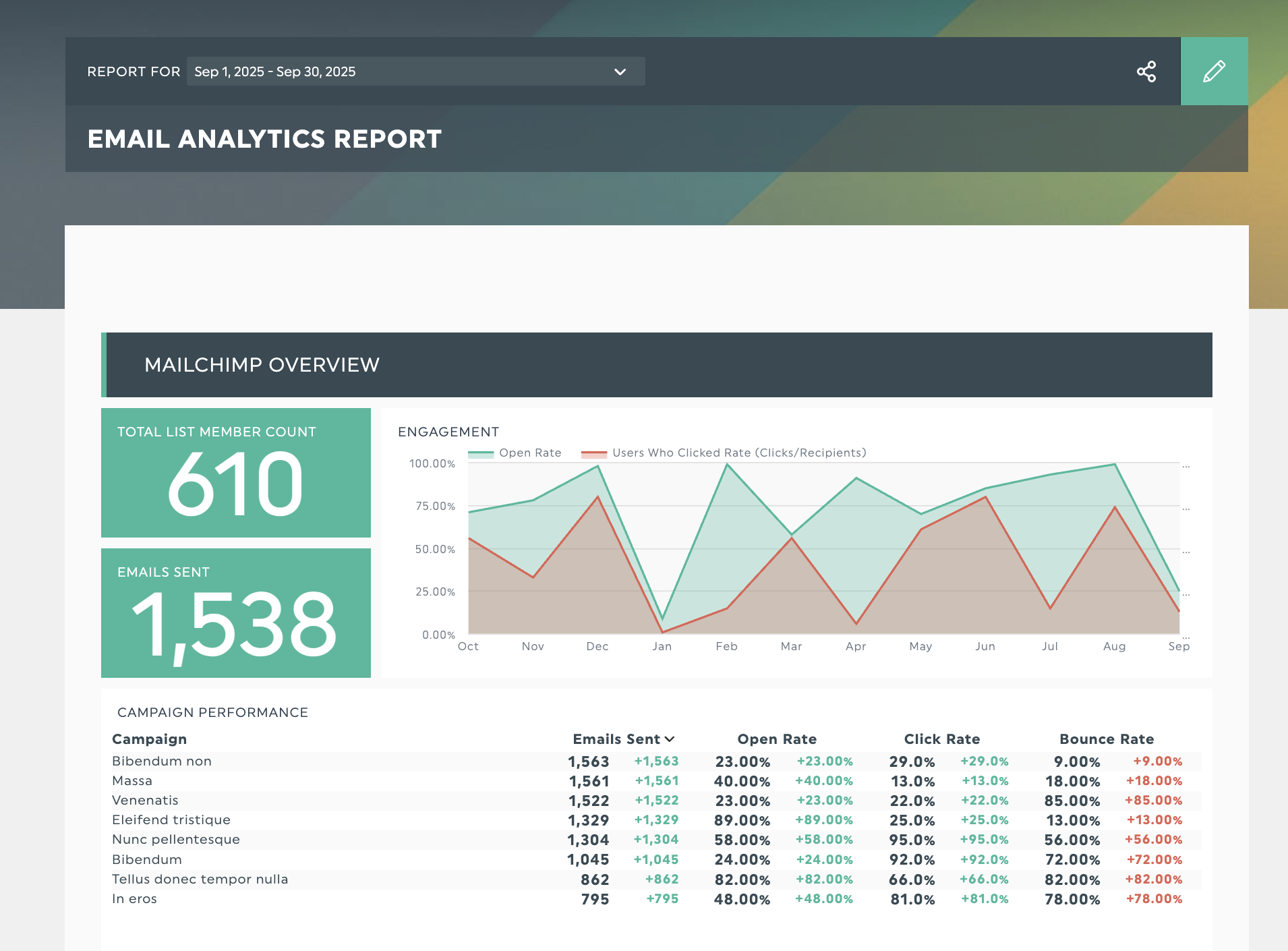The width and height of the screenshot is (1288, 951).
Task: Click the pencil edit report icon
Action: pos(1214,71)
